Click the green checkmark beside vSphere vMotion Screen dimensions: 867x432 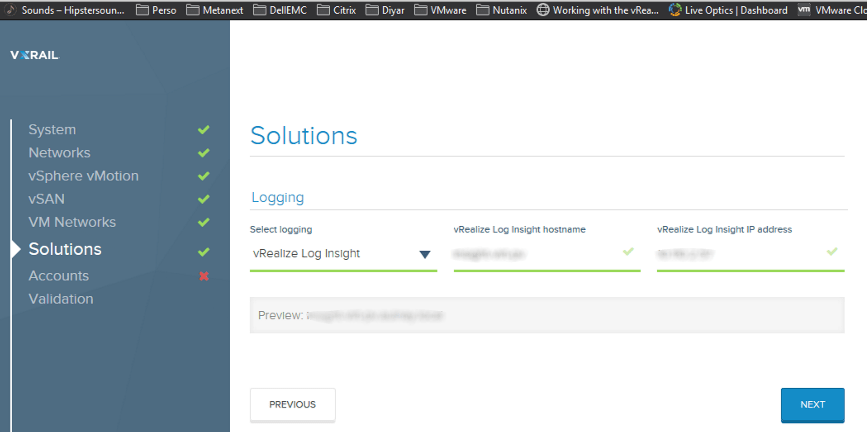pos(204,176)
